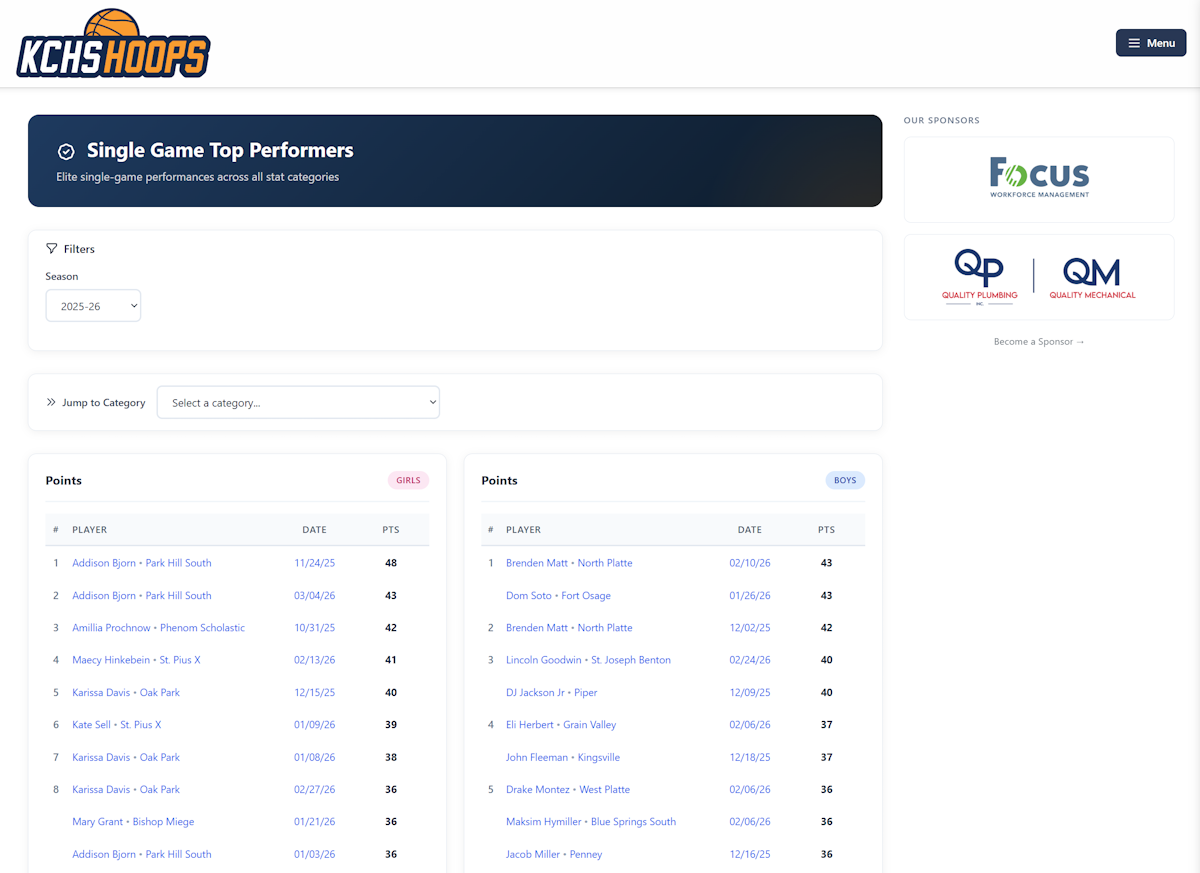Image resolution: width=1200 pixels, height=873 pixels.
Task: Open Brenden Matt row dated 02/10/26
Action: click(x=569, y=563)
